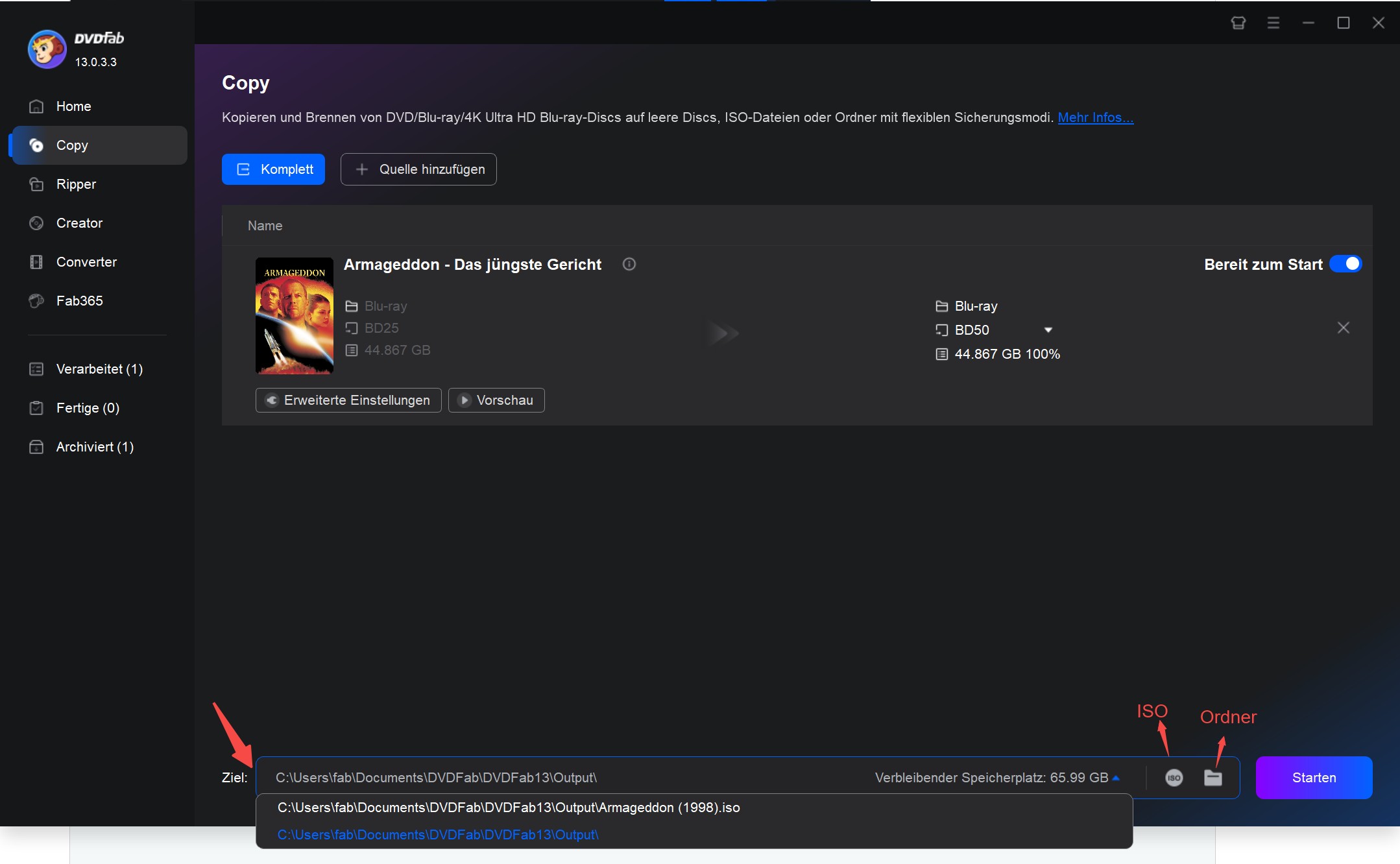
Task: Open Erweiterte Einstellungen
Action: tap(348, 400)
